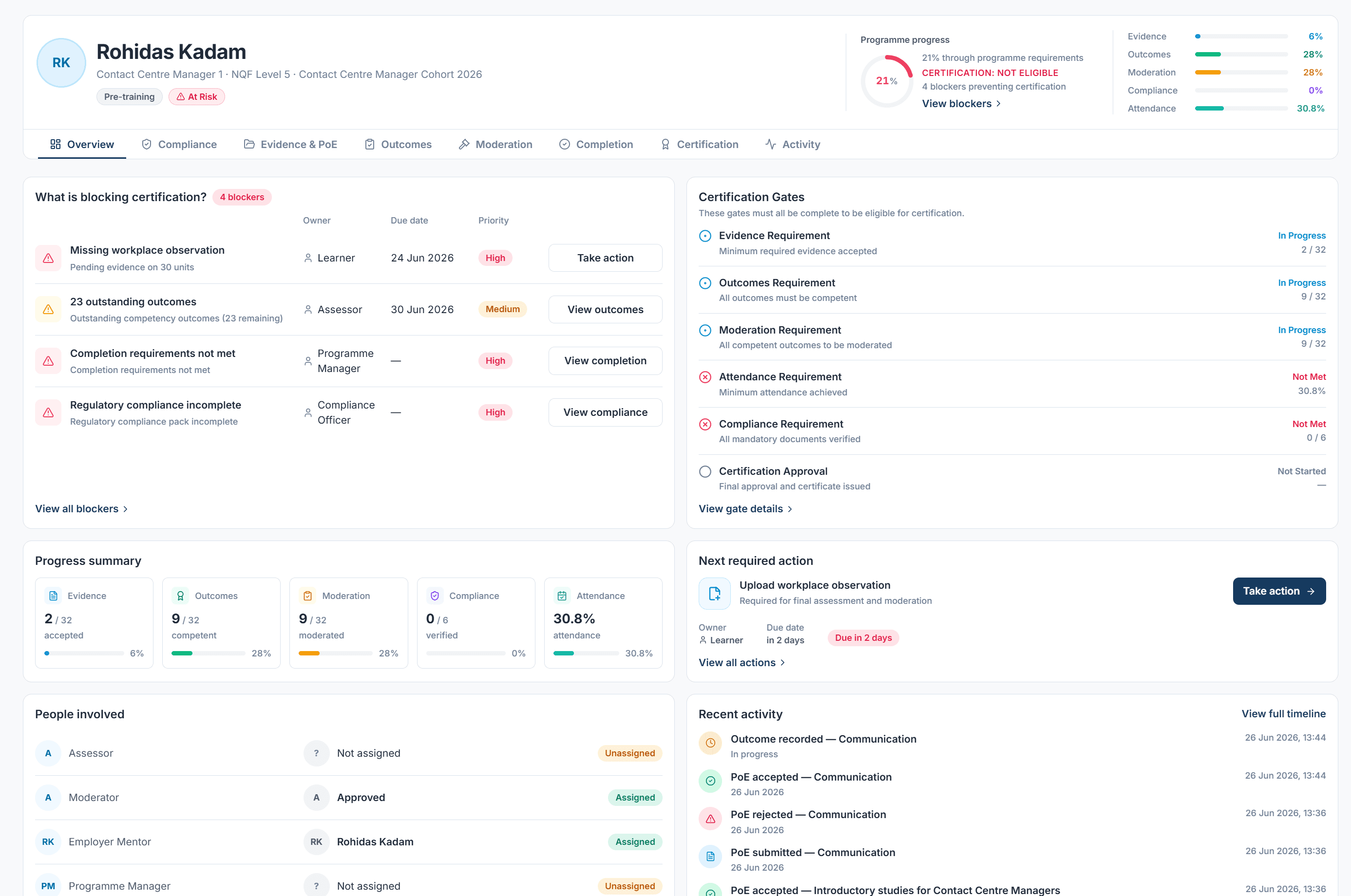Click Rohidas Kadam in People involved
The image size is (1351, 896).
point(375,842)
